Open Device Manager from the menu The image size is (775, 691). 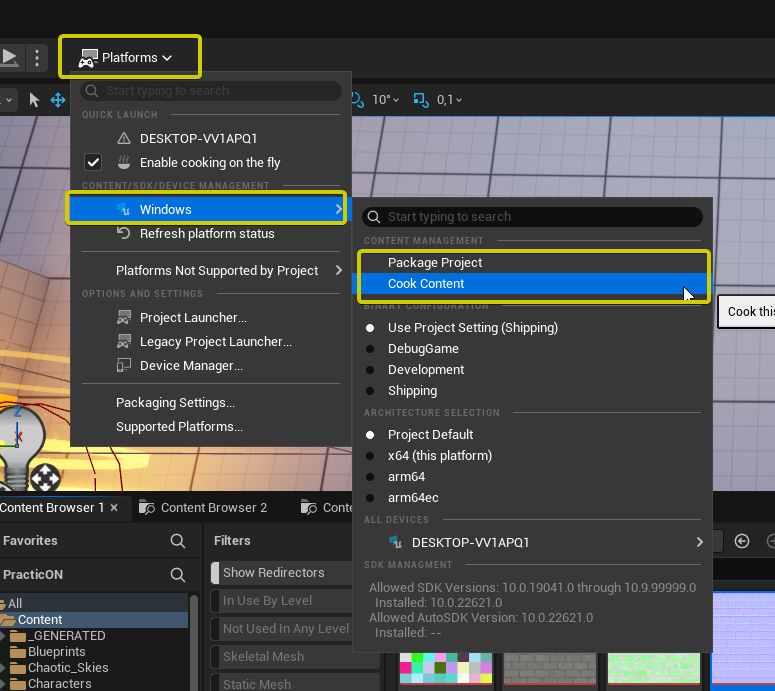(x=191, y=366)
